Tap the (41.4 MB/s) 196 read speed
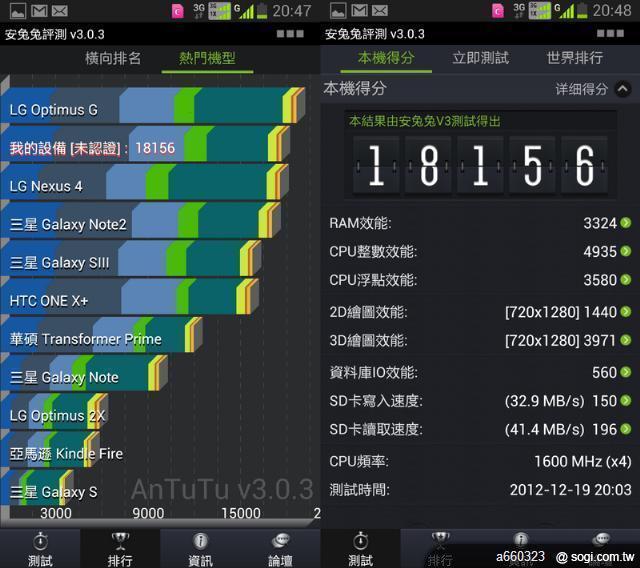Viewport: 640px width, 568px height. pyautogui.click(x=560, y=429)
